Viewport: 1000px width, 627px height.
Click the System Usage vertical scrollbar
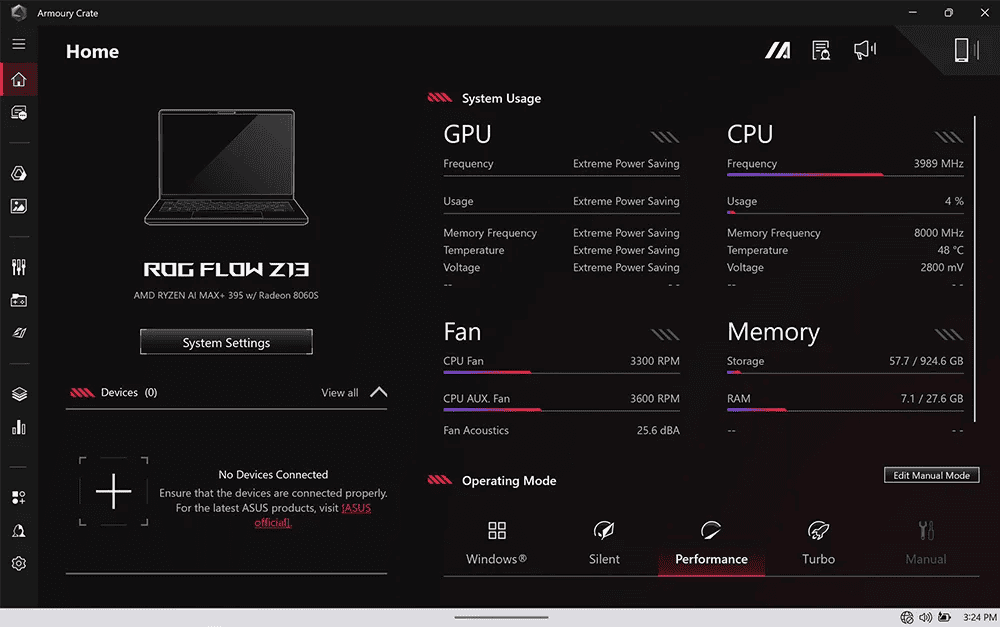pyautogui.click(x=975, y=268)
